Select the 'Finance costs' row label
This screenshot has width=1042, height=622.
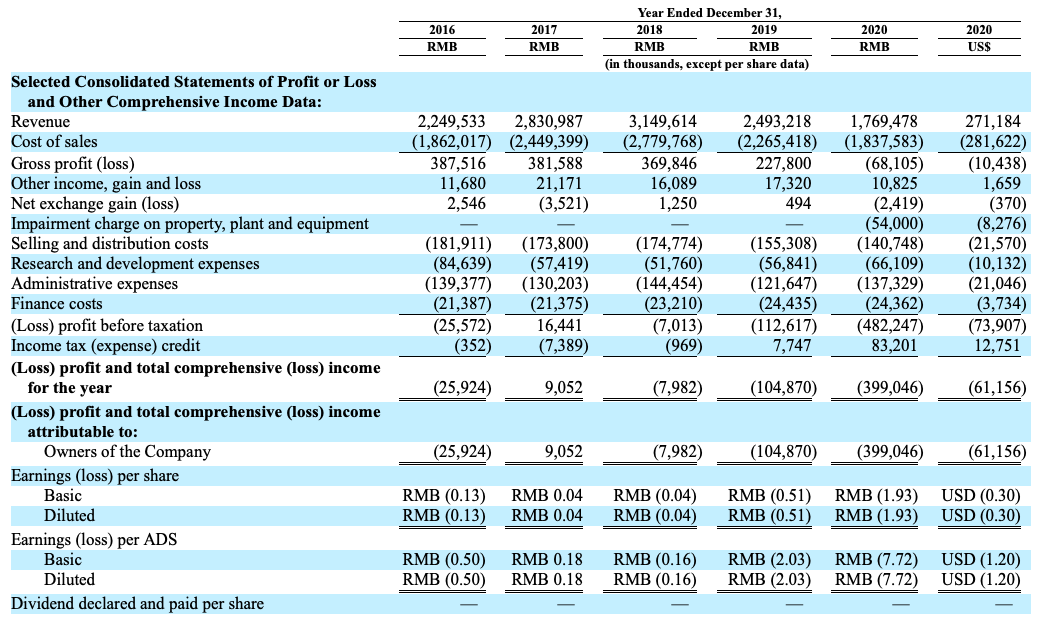57,304
